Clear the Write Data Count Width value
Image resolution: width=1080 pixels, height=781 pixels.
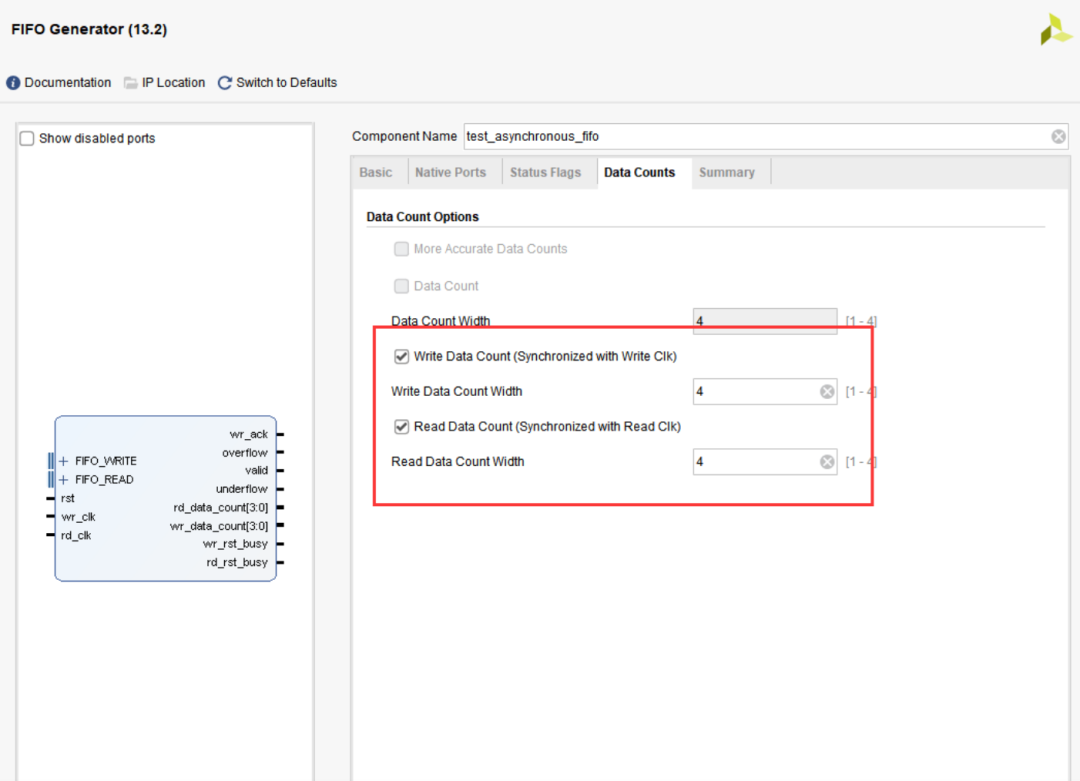click(827, 392)
